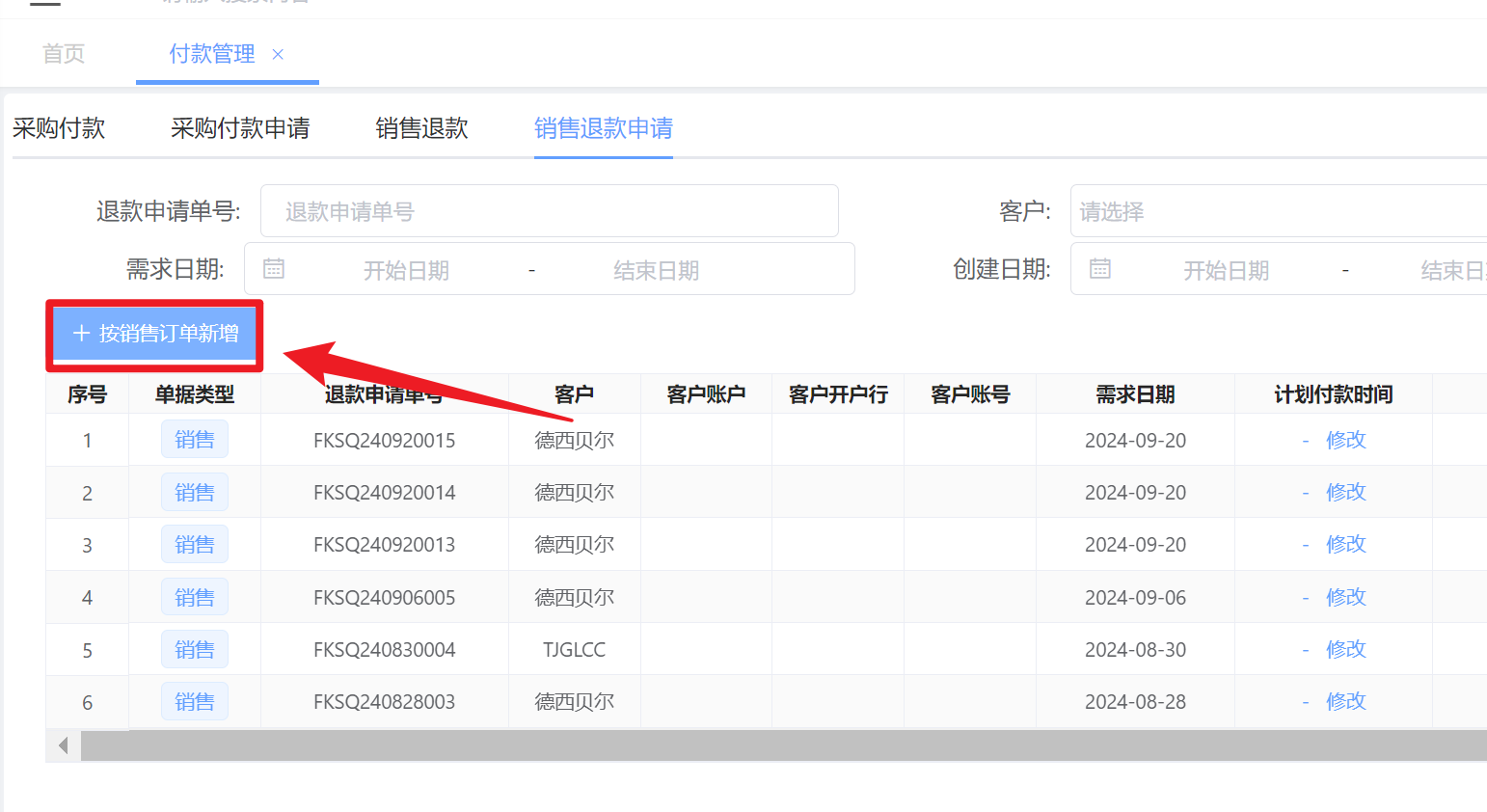Click date 2024-08-28 cell
The height and width of the screenshot is (812, 1487).
click(1135, 702)
